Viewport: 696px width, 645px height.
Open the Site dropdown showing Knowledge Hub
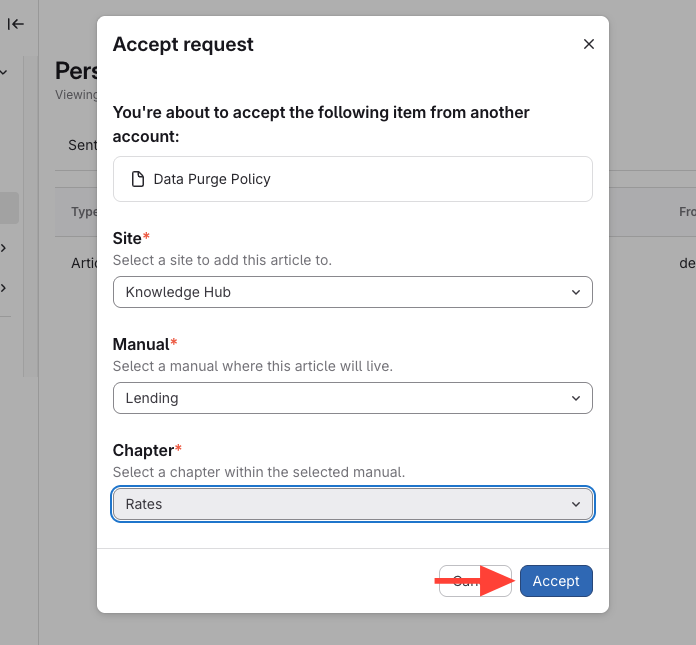(x=352, y=292)
